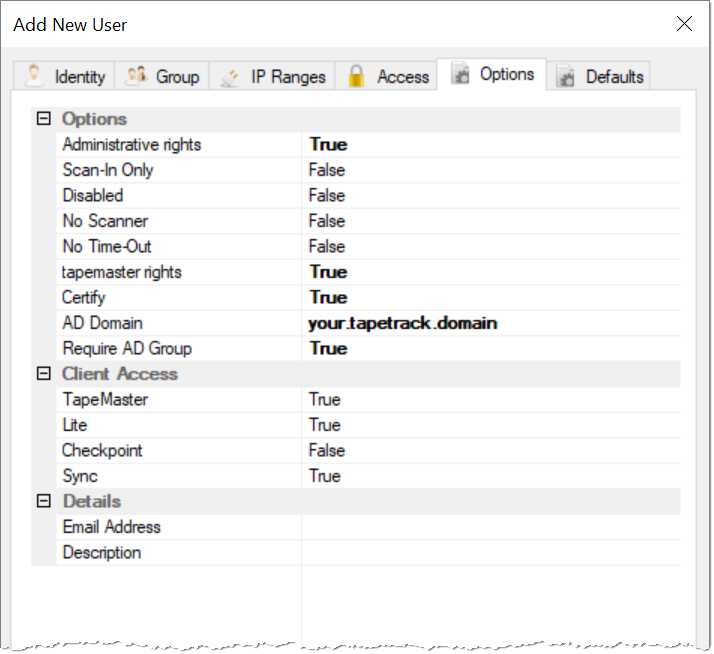Click the Options tab document icon
Viewport: 714px width, 654px height.
(460, 73)
